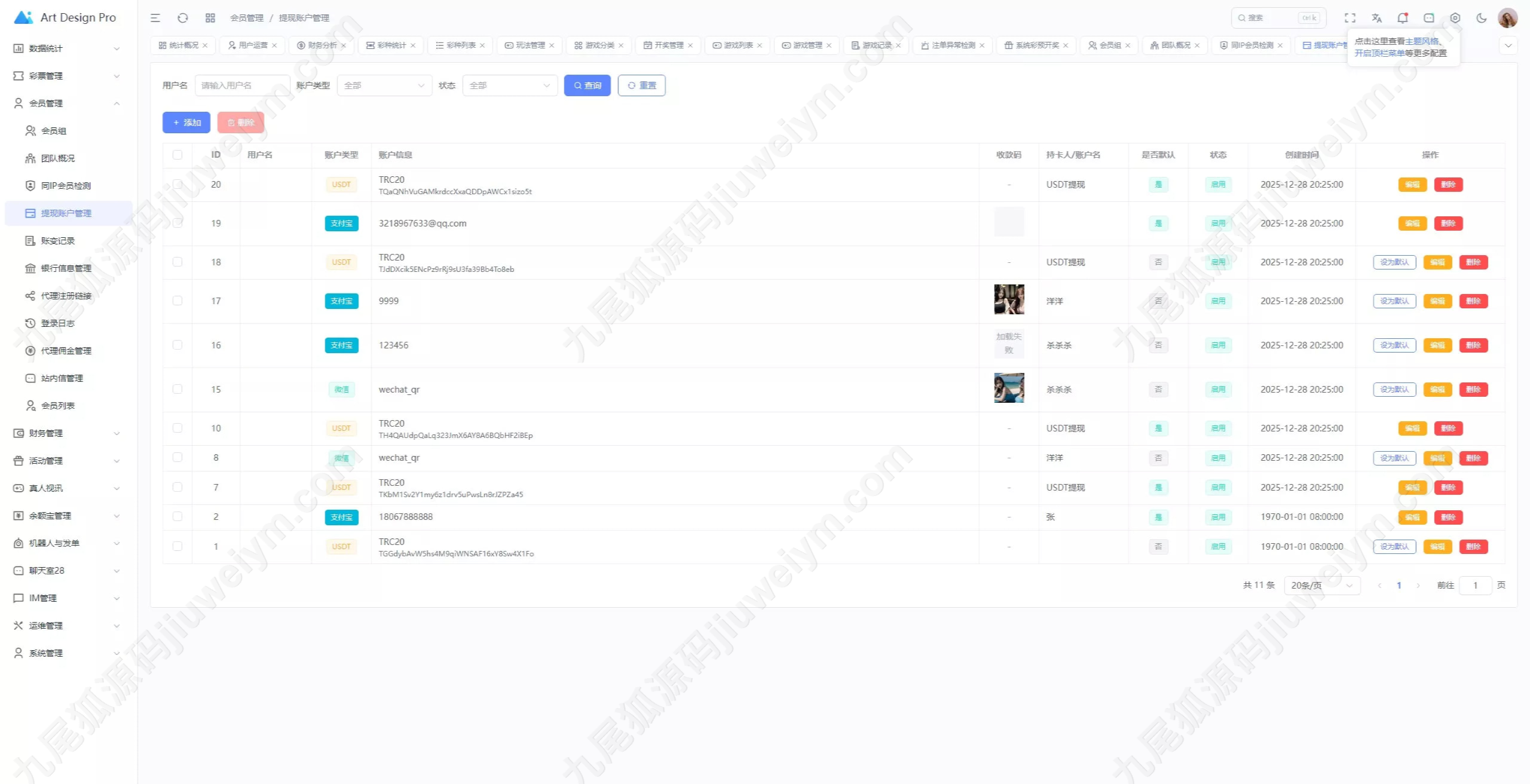Open 银行信息管理 in the sidebar
1530x784 pixels.
[x=66, y=268]
